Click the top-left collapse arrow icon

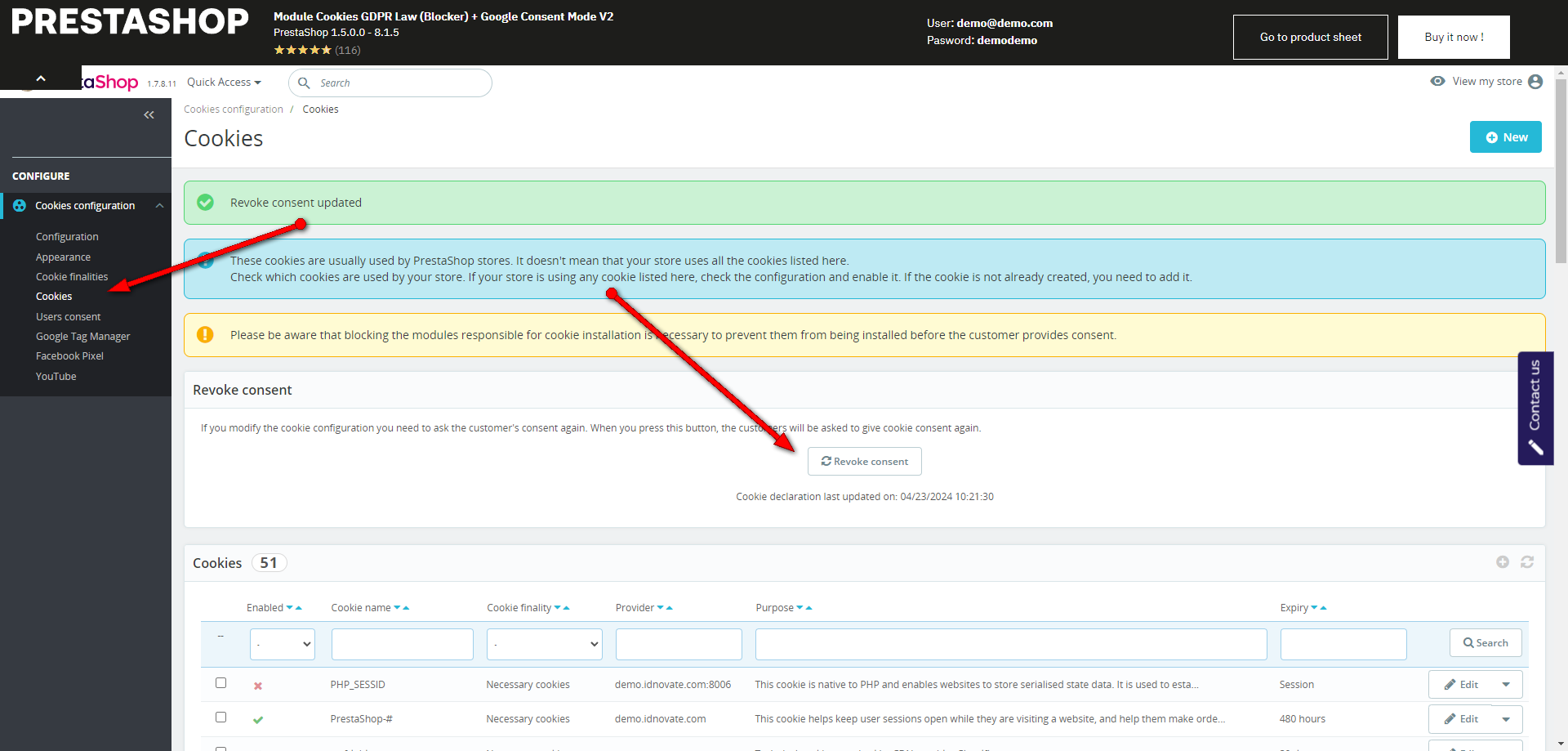(x=41, y=78)
